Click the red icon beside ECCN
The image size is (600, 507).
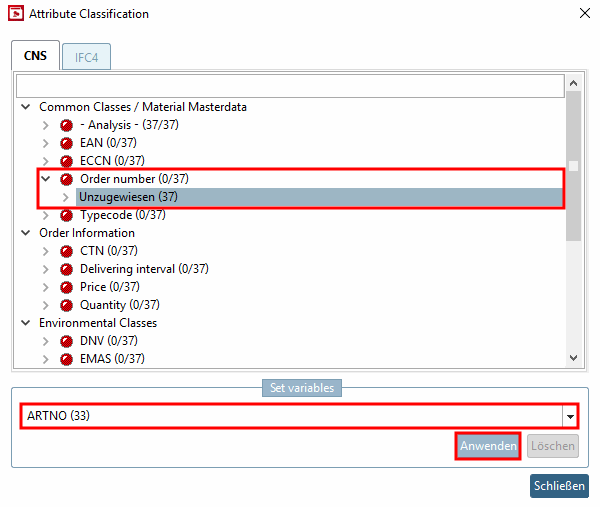pyautogui.click(x=67, y=161)
